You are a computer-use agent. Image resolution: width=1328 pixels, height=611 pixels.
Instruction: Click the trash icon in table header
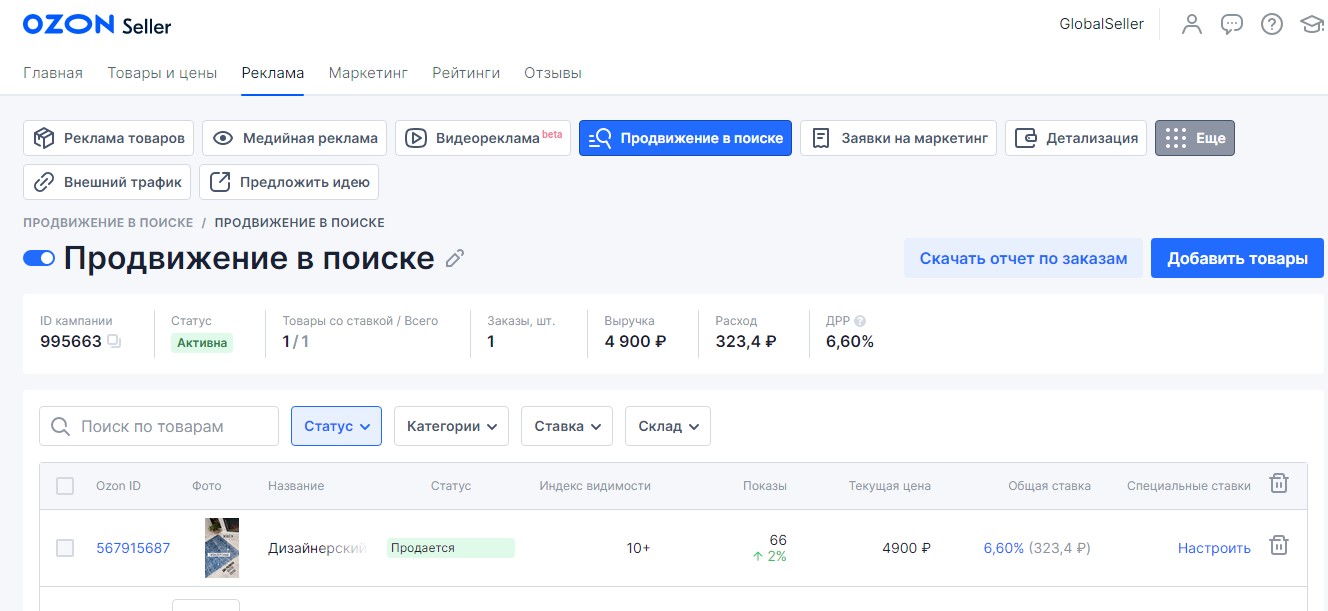[x=1278, y=484]
